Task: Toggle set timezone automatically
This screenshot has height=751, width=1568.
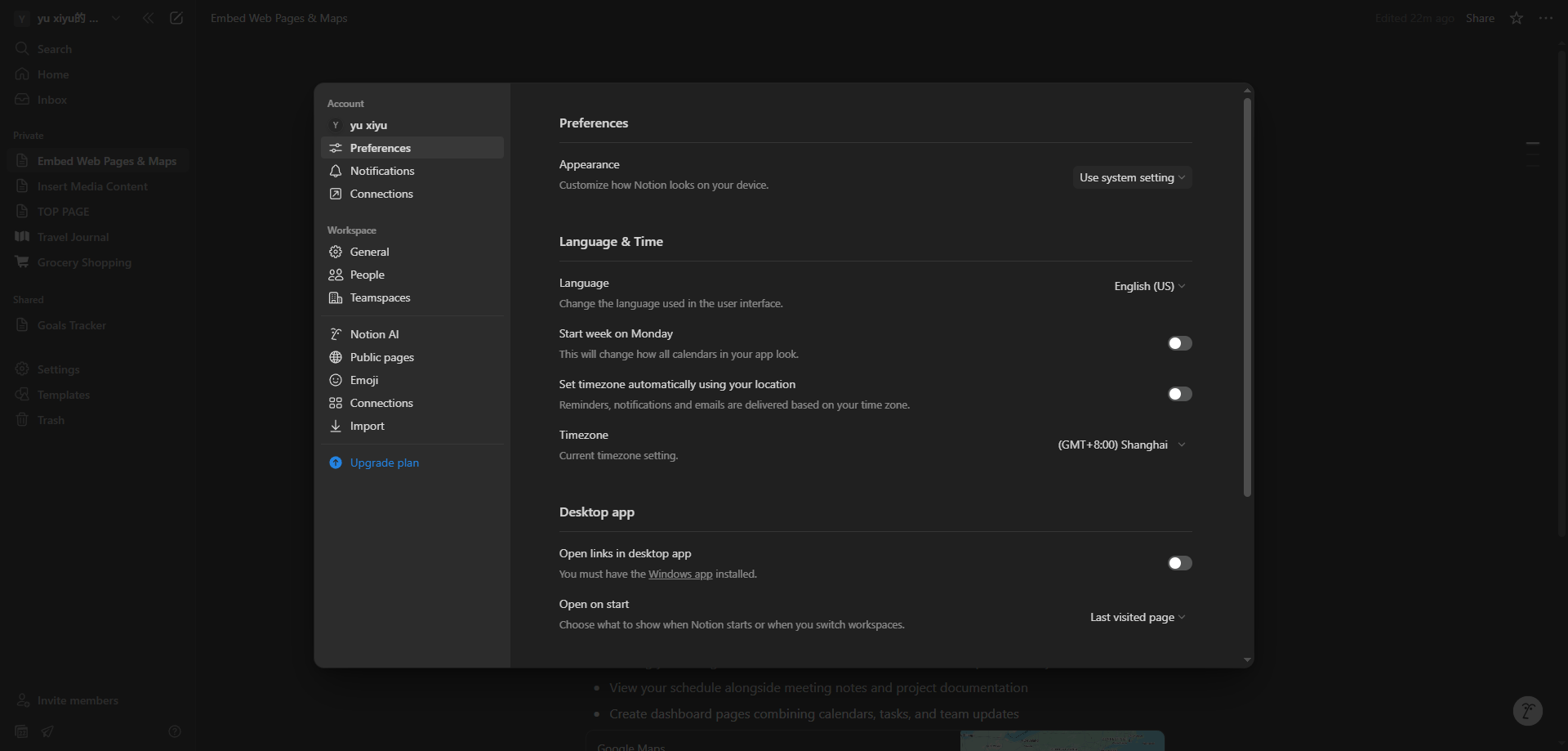Action: (1180, 394)
